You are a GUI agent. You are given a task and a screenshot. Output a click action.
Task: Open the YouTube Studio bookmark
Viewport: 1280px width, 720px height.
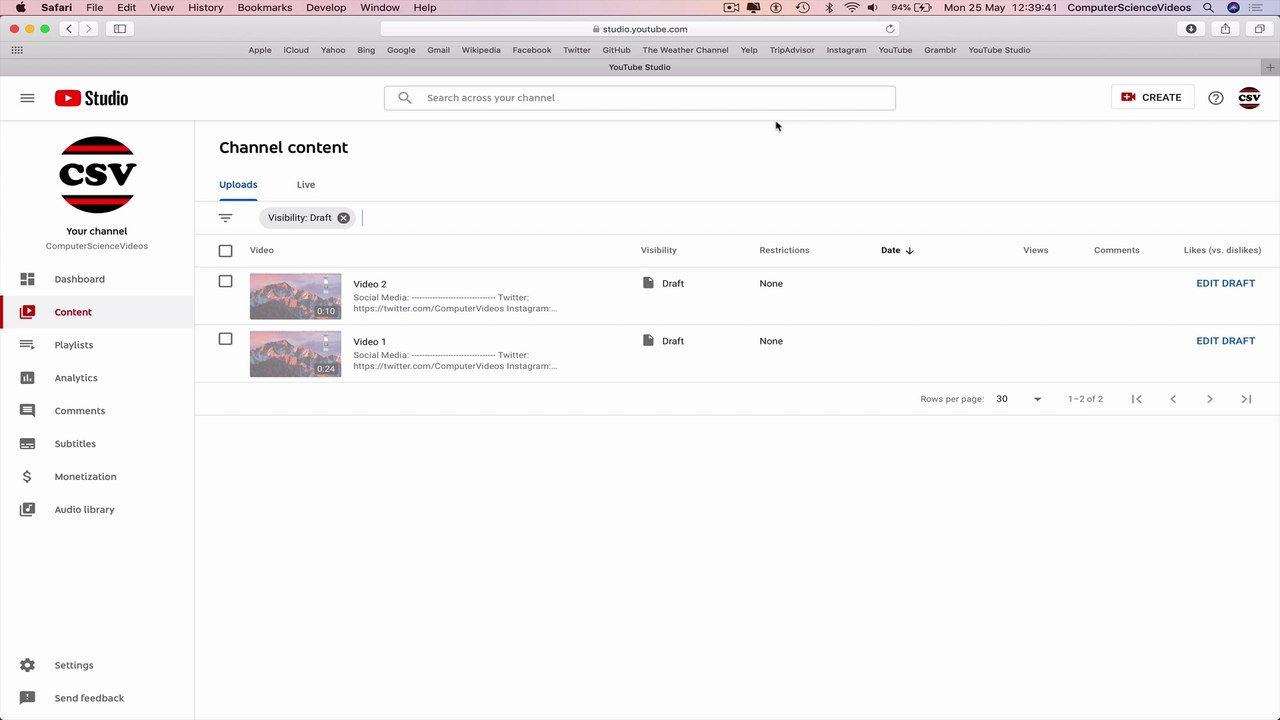[999, 50]
